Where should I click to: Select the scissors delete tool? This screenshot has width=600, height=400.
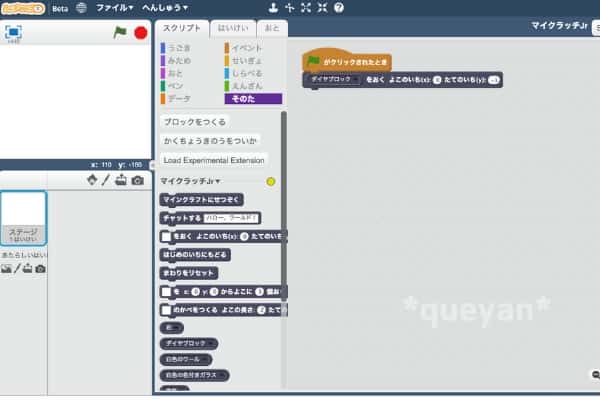click(x=290, y=8)
